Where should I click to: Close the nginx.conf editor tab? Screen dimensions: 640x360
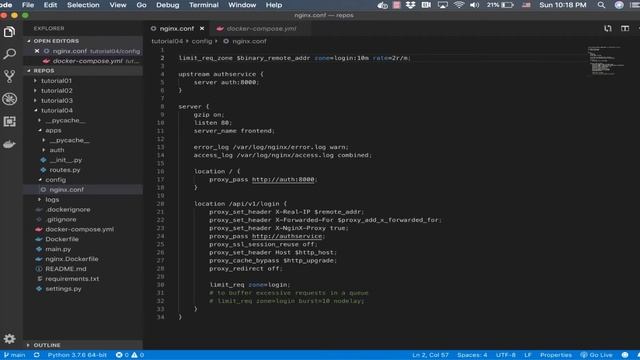(202, 29)
